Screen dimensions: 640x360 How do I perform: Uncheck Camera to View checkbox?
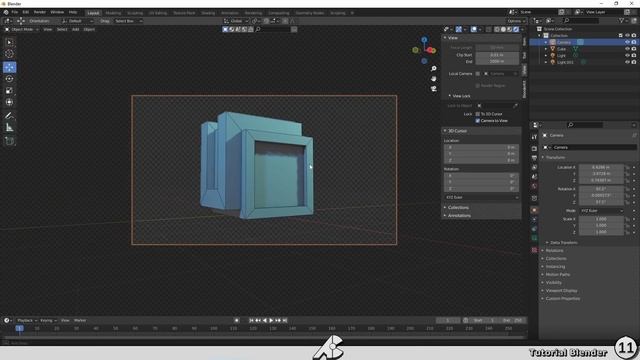point(478,121)
